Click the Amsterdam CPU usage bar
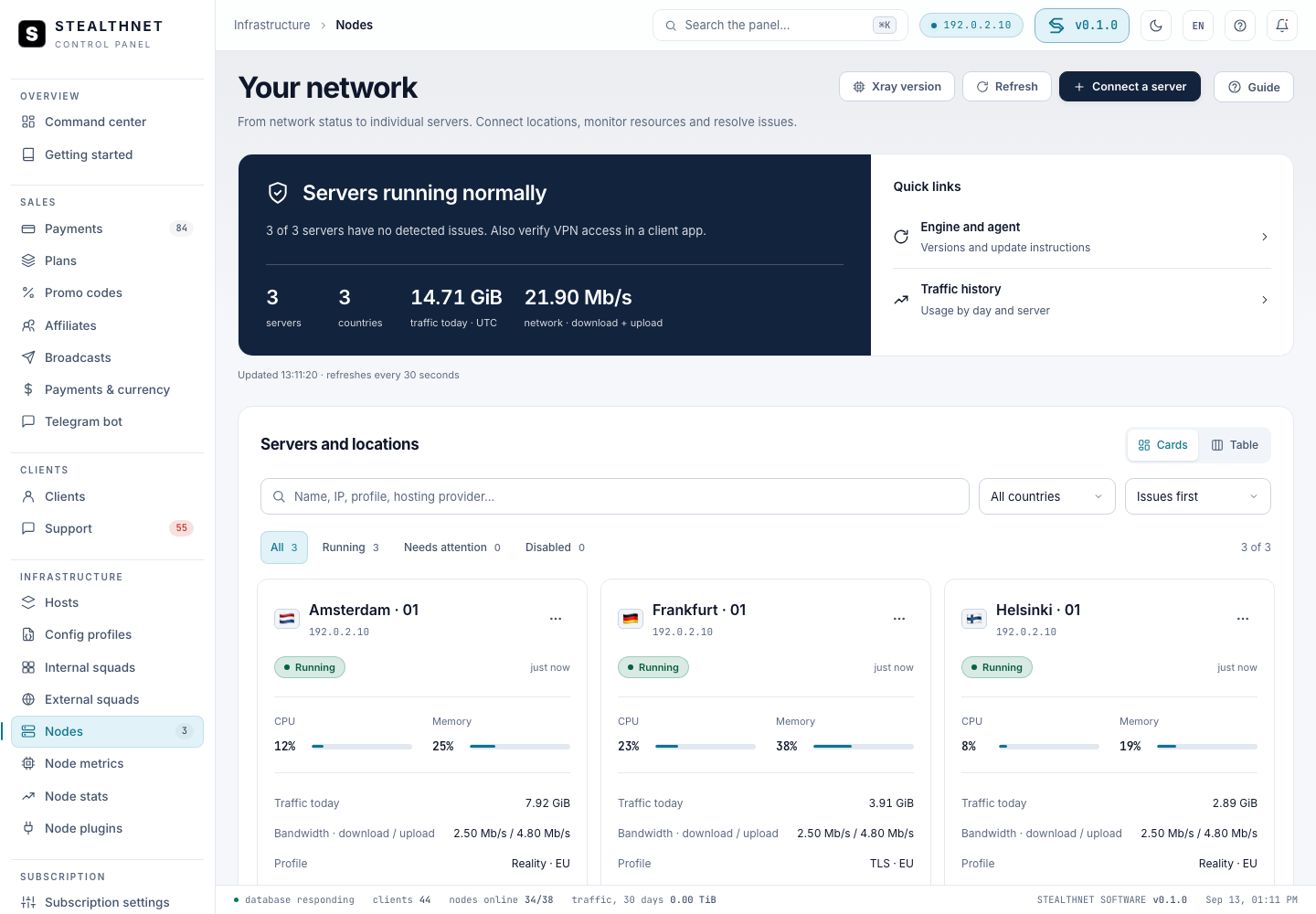 (x=362, y=747)
